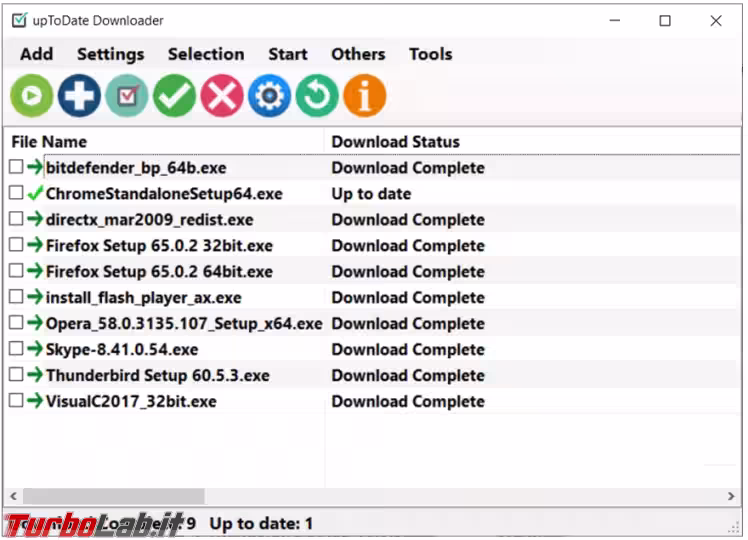
Task: Click arrow icon beside Thunderbird Setup 60.5.3.exe
Action: [35, 374]
